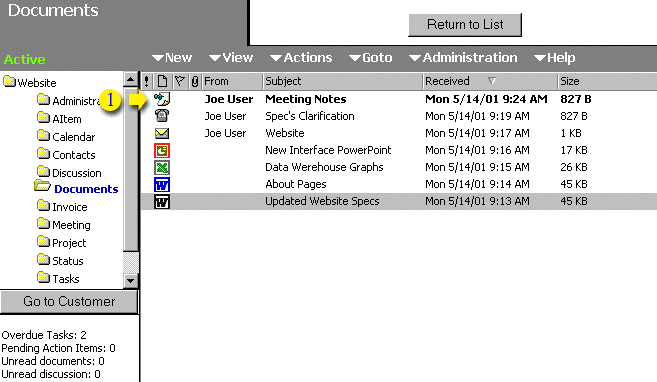Sort list by Received column header text

tap(447, 81)
